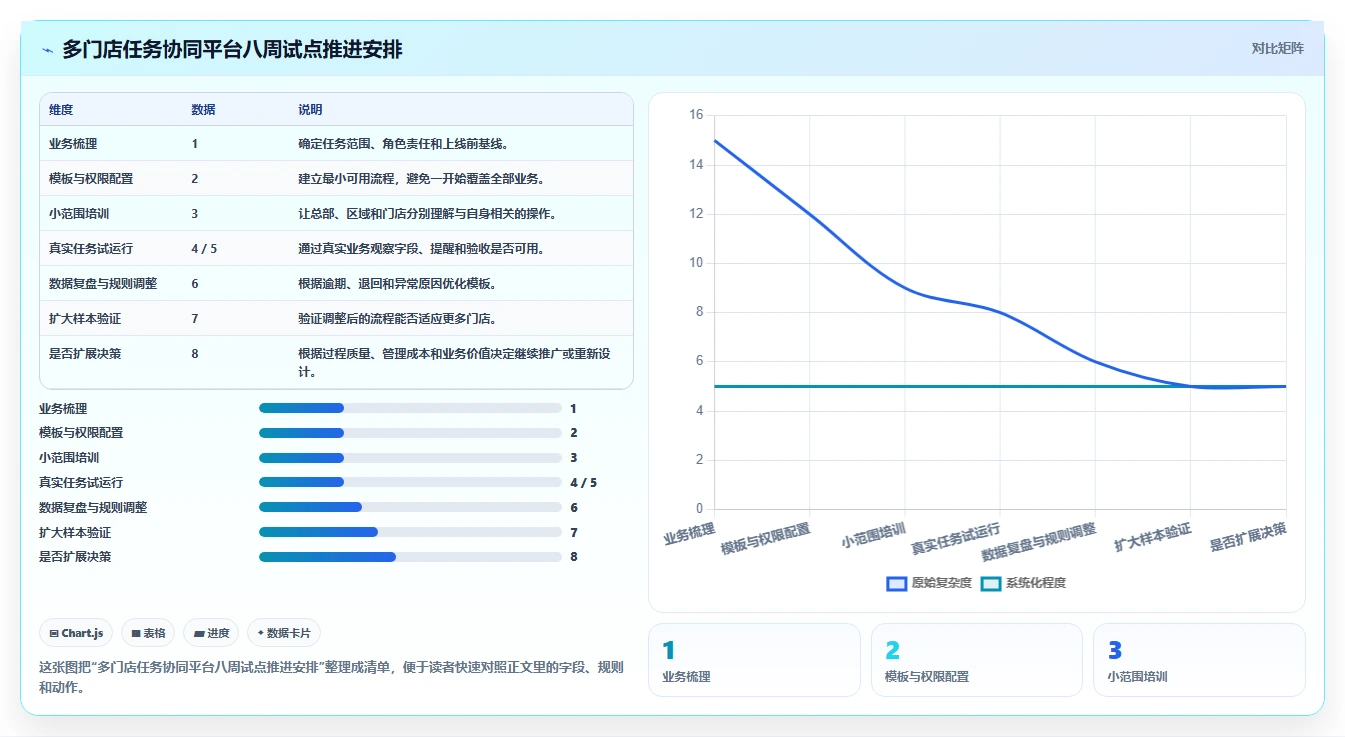Open the data card numbered 3 小范围培训
The width and height of the screenshot is (1345, 737).
click(x=1199, y=660)
